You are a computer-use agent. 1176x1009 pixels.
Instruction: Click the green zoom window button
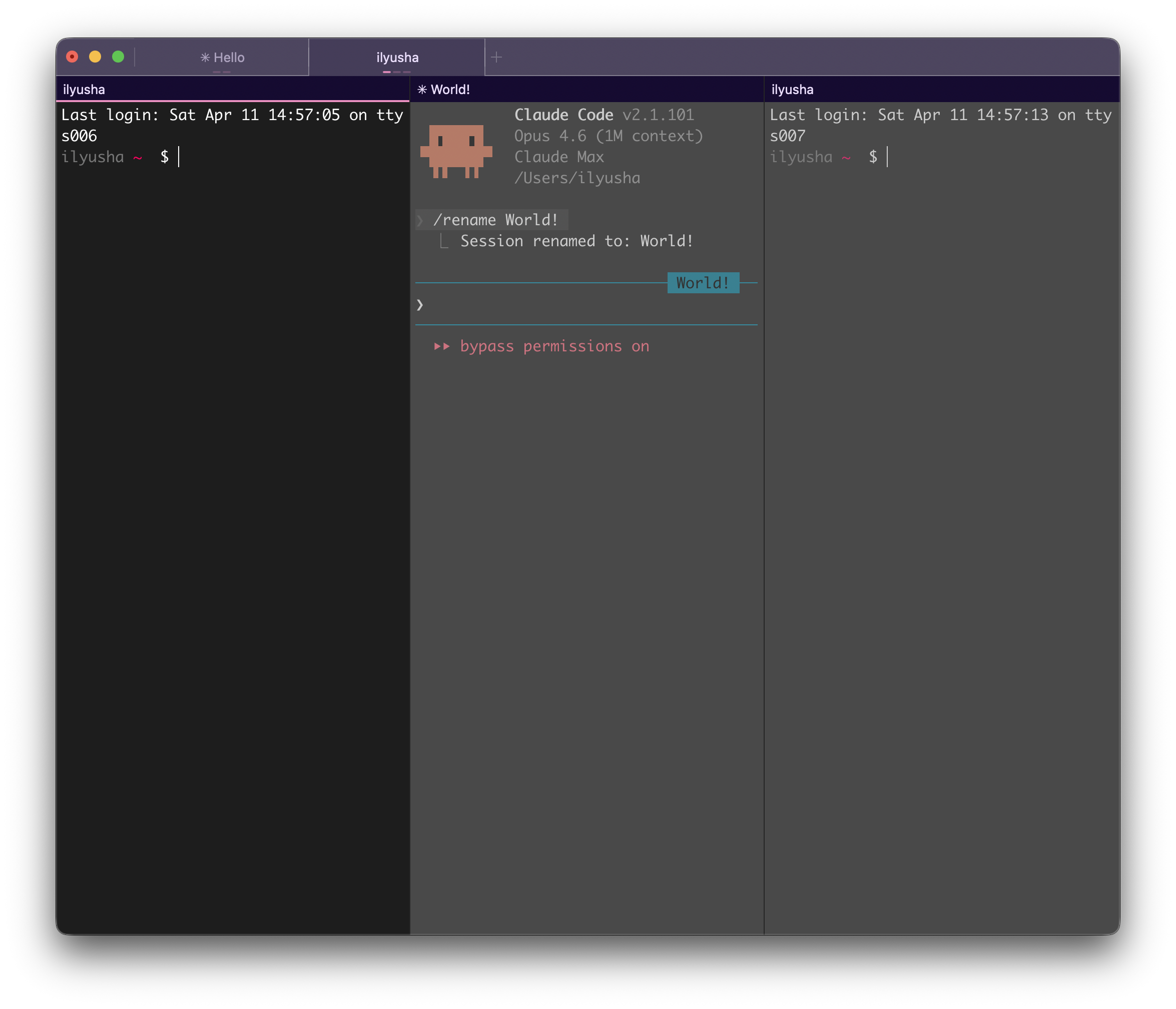[x=118, y=57]
